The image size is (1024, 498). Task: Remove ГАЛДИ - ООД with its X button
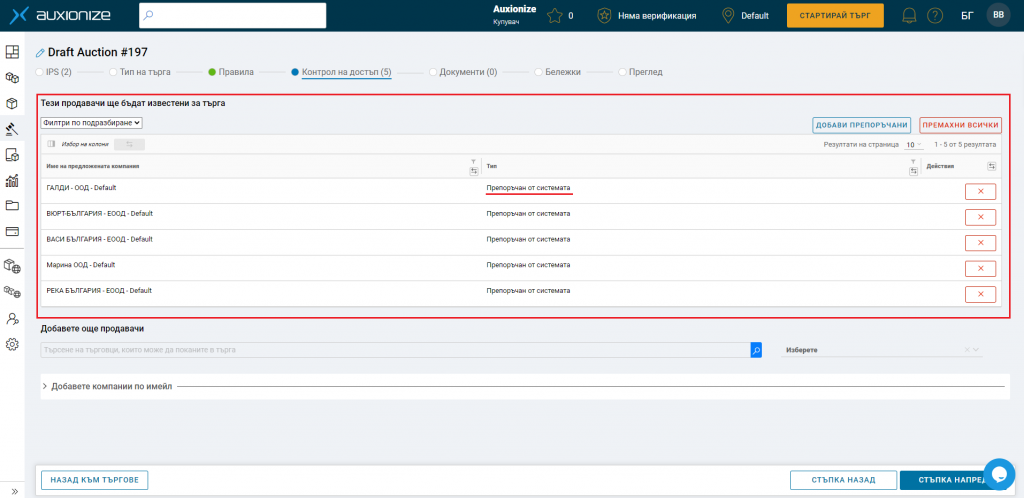pos(979,191)
